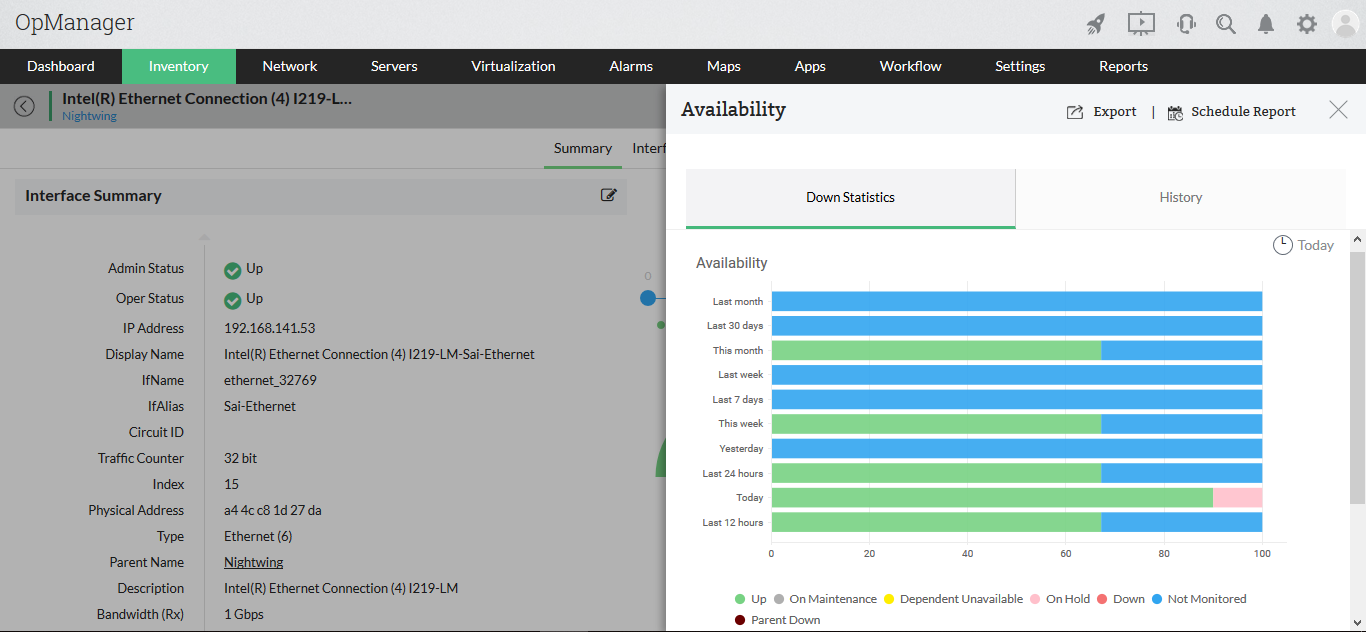Open the Nightwing link under interface title
This screenshot has height=632, width=1366.
coord(89,116)
